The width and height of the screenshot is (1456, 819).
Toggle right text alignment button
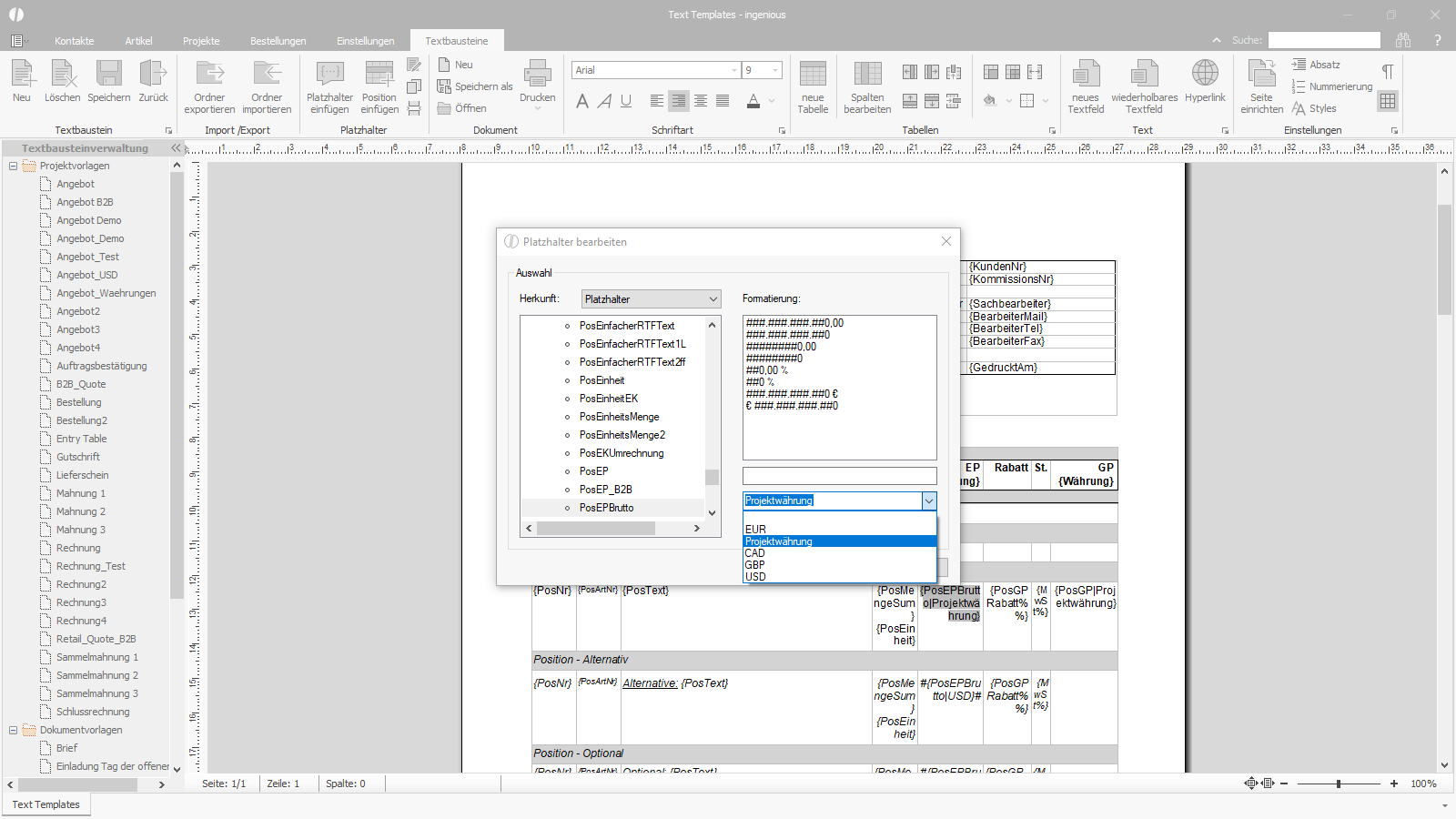tap(679, 101)
